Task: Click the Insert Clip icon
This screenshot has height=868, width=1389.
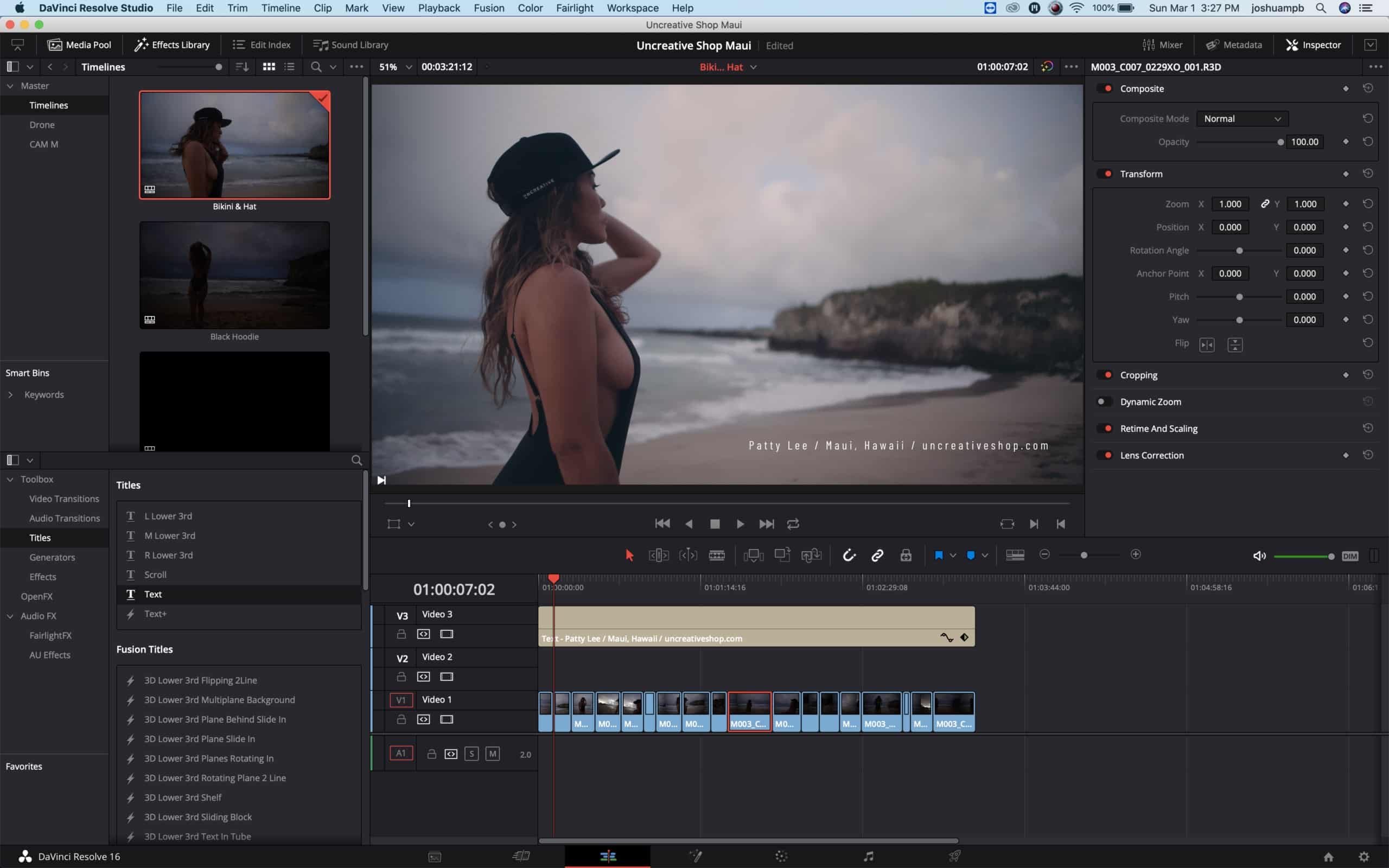Action: coord(753,555)
